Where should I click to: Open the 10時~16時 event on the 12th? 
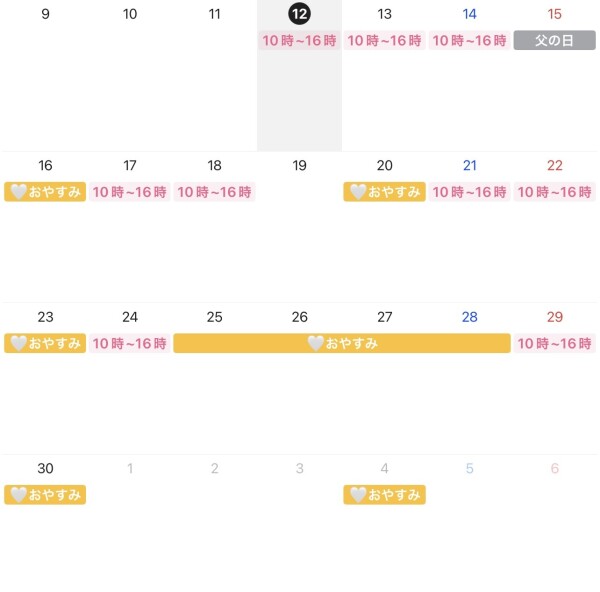[299, 40]
